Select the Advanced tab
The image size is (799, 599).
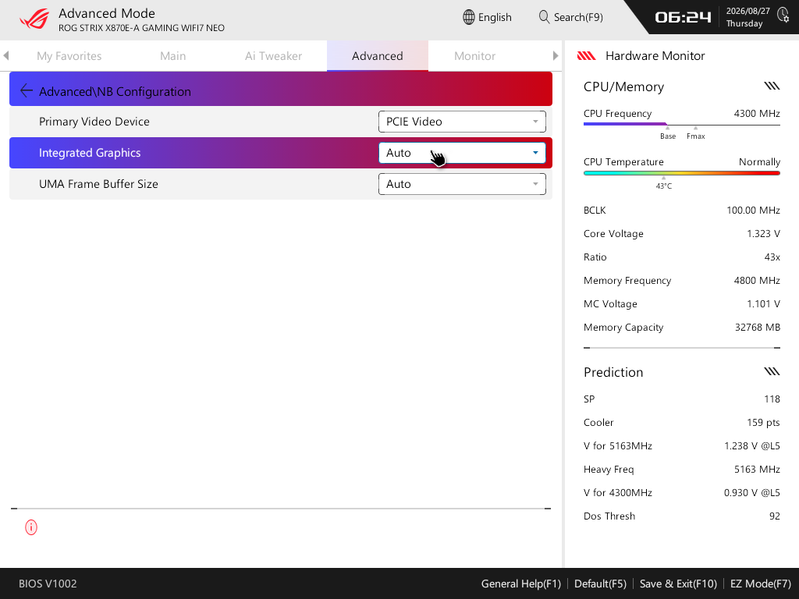tap(378, 56)
